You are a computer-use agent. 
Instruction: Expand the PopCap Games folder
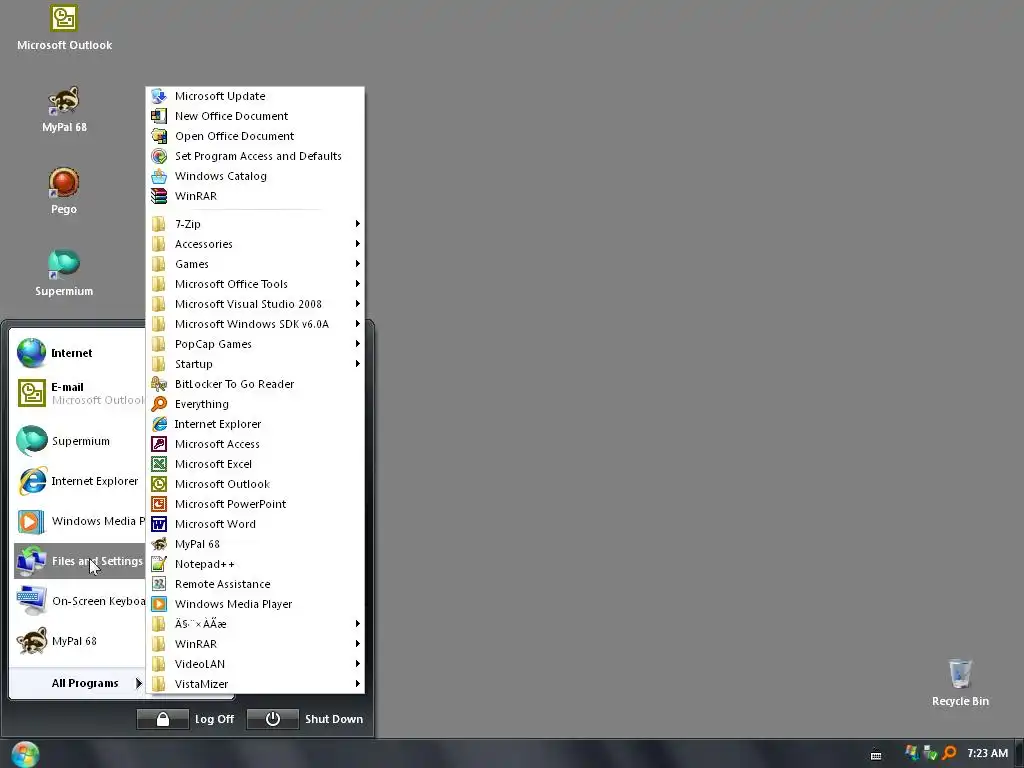[x=255, y=344]
